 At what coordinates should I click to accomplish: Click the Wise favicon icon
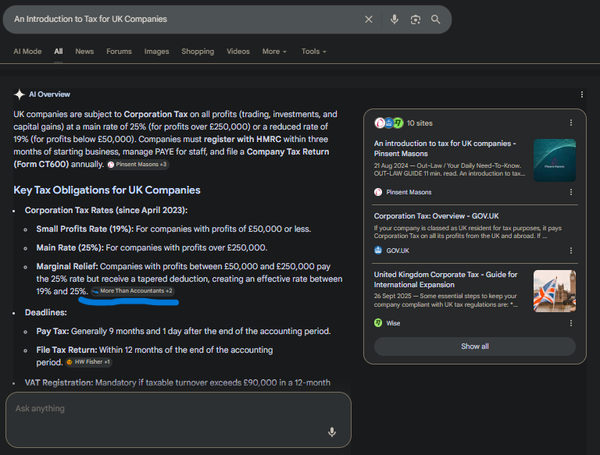click(x=378, y=323)
